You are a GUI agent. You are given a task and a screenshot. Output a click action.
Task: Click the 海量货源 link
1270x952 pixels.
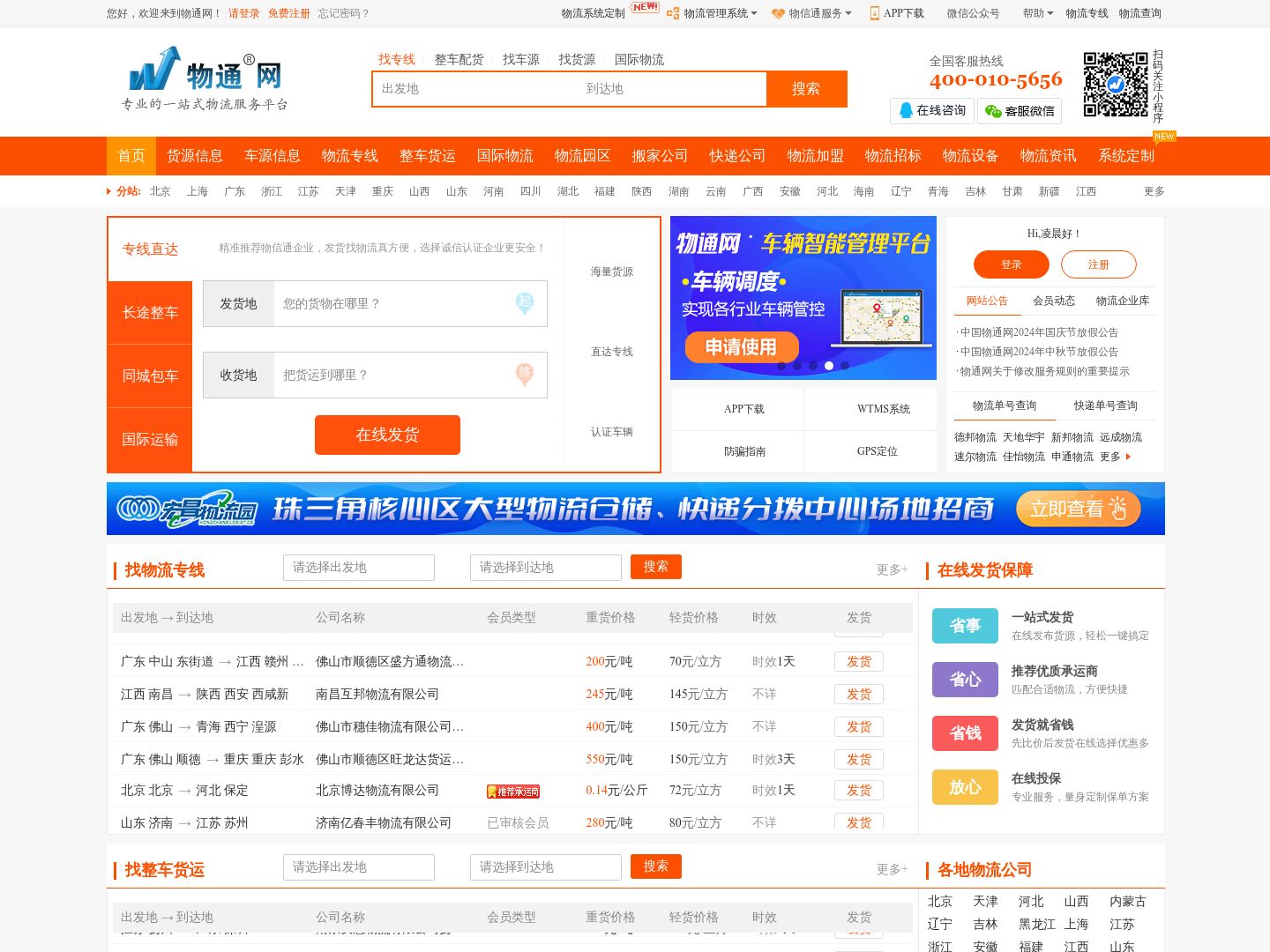pos(612,272)
